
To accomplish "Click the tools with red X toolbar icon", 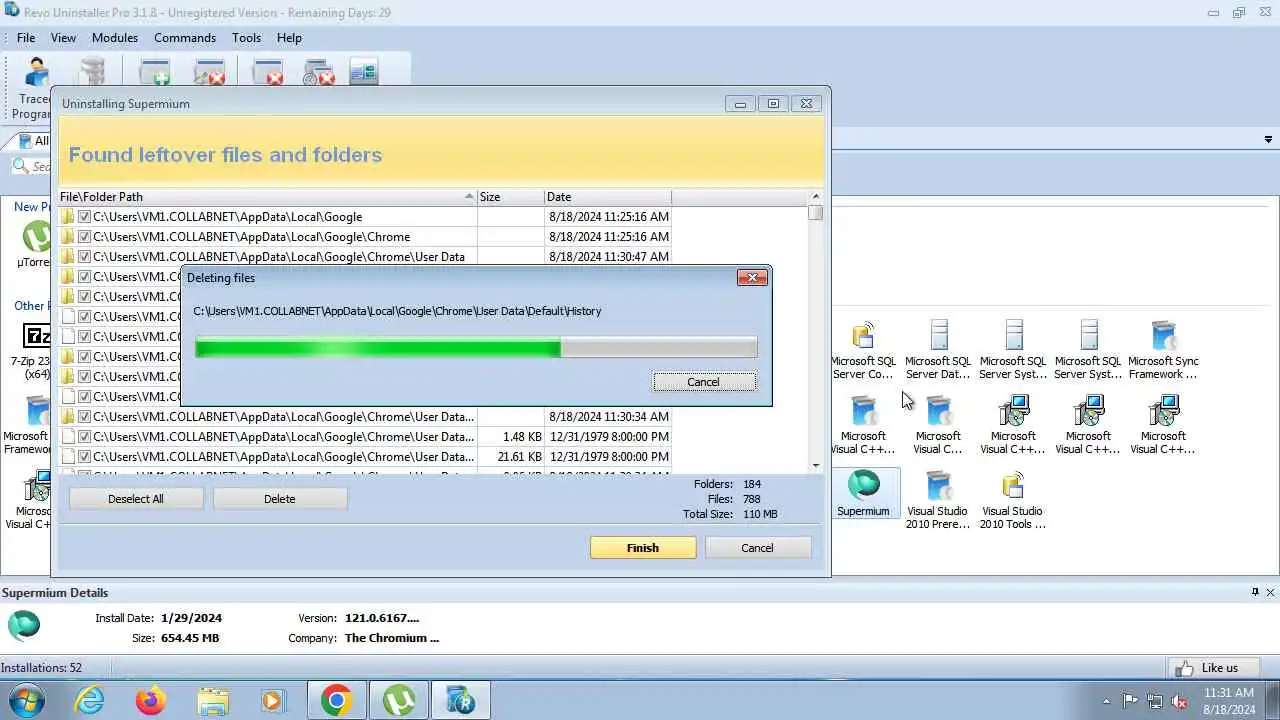I will (209, 72).
